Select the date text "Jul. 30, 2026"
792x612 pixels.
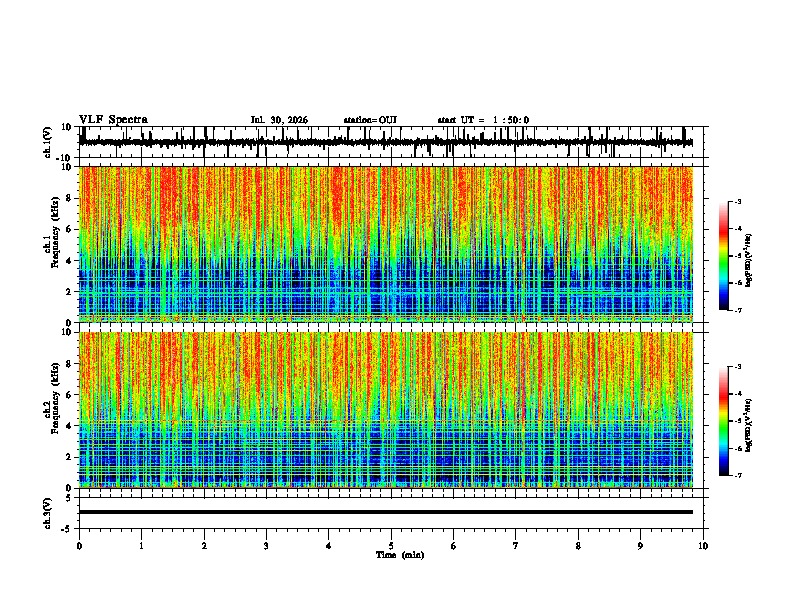pos(279,120)
